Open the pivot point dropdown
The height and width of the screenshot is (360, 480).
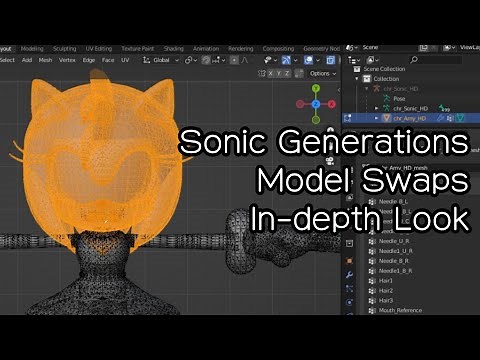coord(191,60)
